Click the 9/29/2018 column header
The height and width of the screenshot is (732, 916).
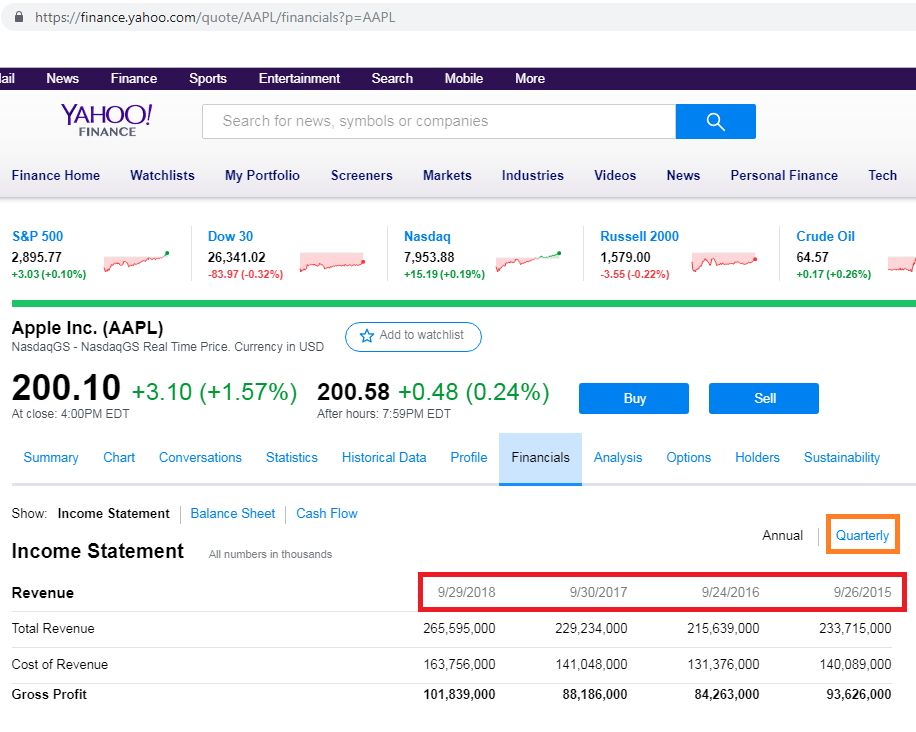tap(466, 592)
